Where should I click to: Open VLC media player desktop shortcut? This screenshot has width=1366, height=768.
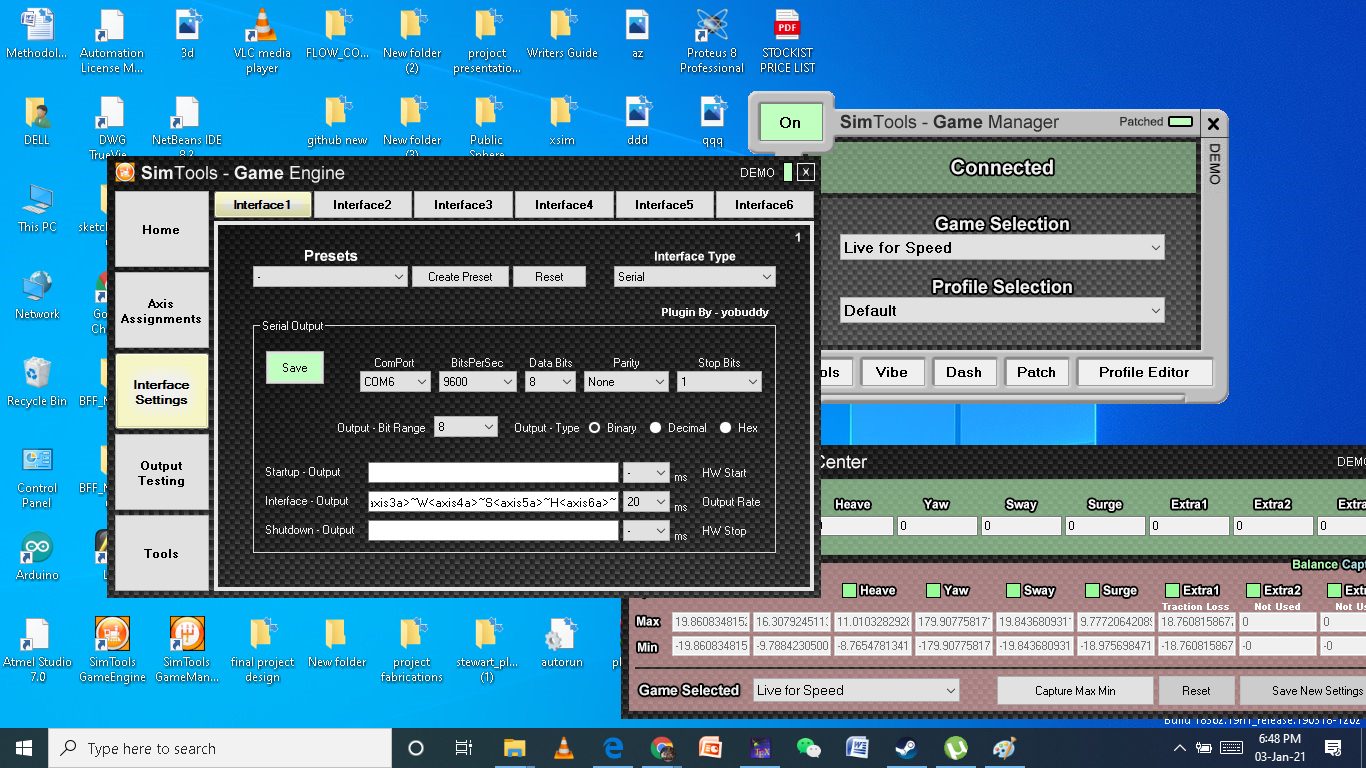pos(262,41)
